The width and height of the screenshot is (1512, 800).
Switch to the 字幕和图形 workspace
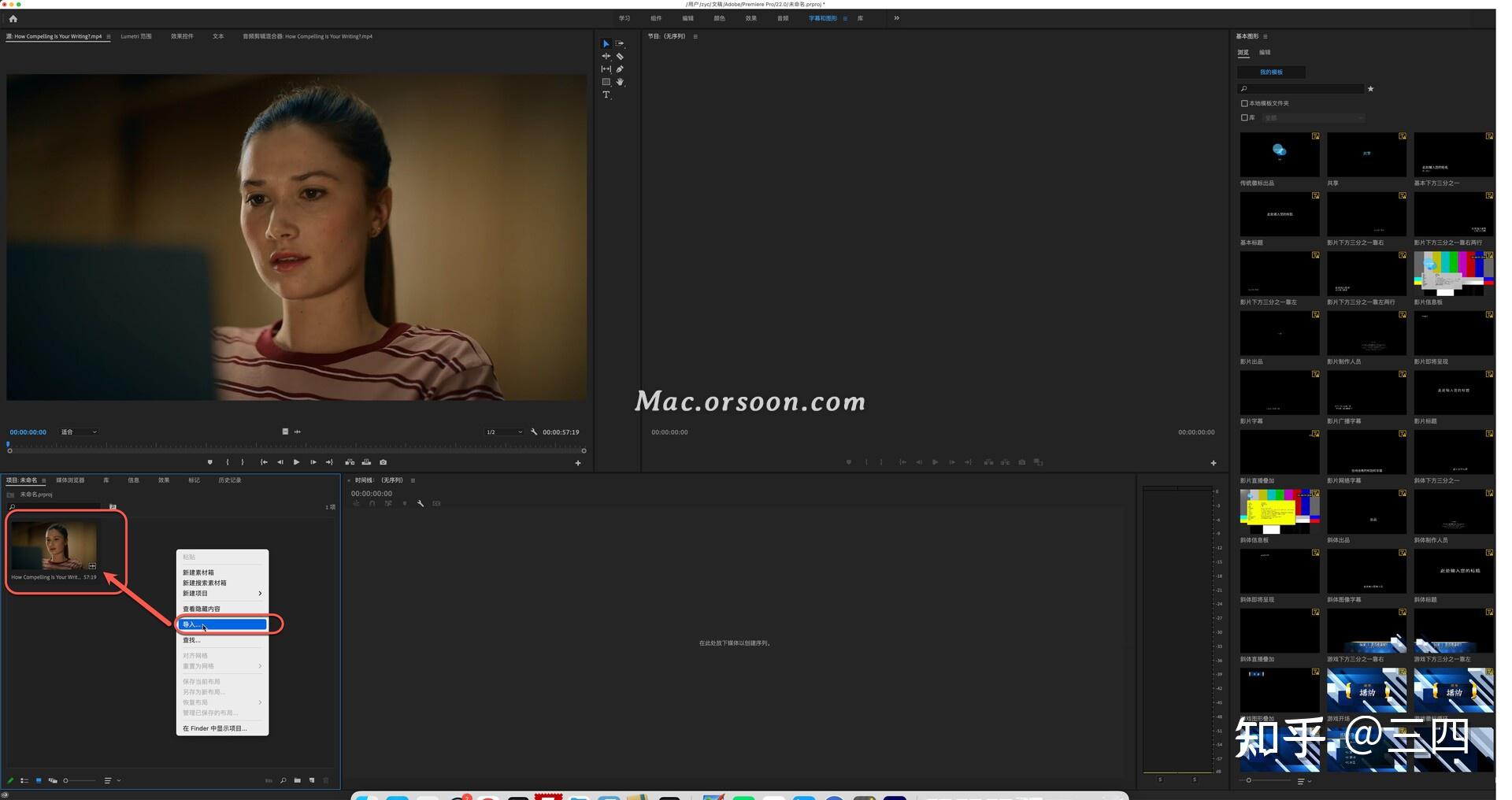pos(824,18)
